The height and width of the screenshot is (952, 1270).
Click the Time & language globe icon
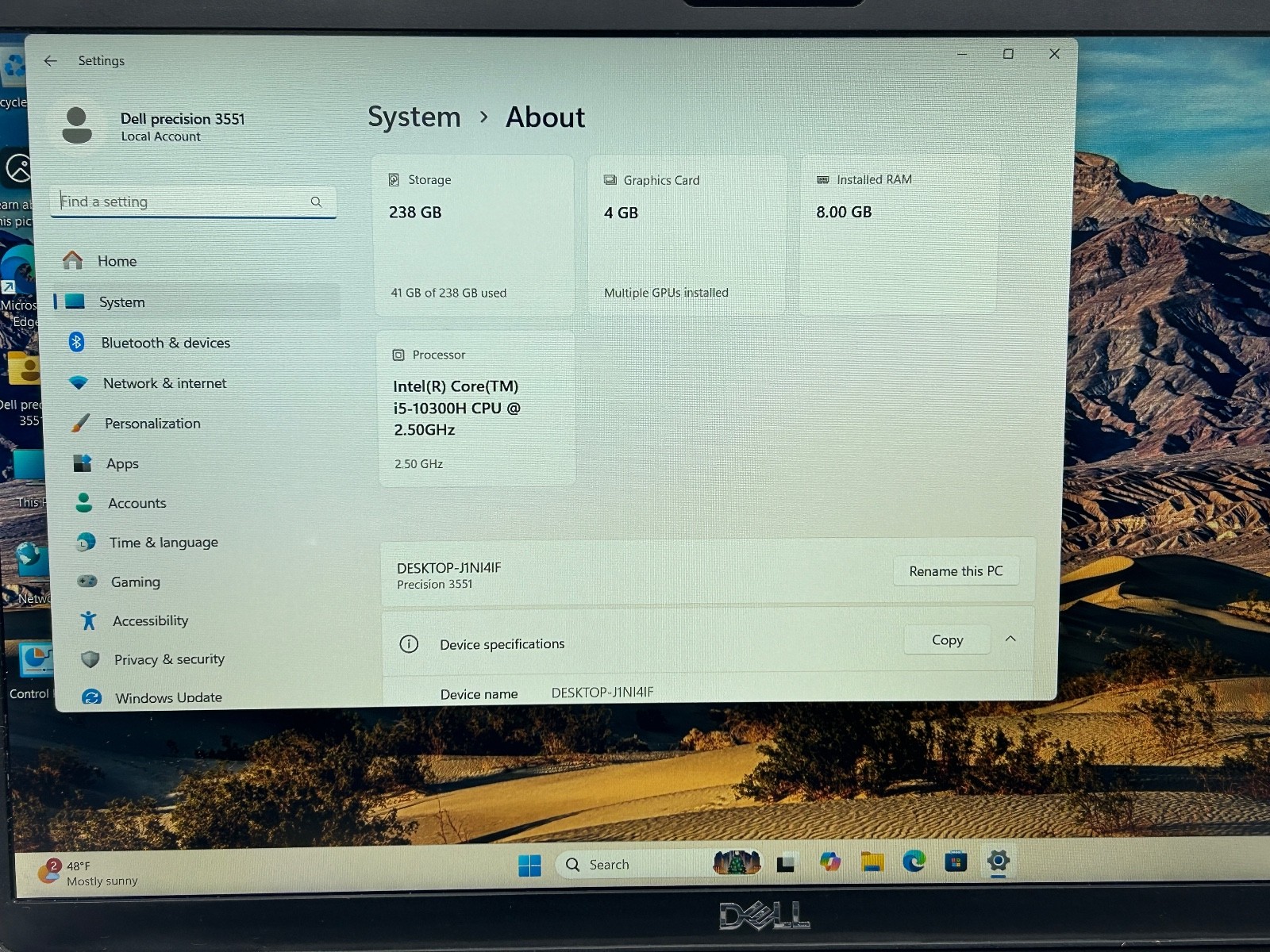86,542
